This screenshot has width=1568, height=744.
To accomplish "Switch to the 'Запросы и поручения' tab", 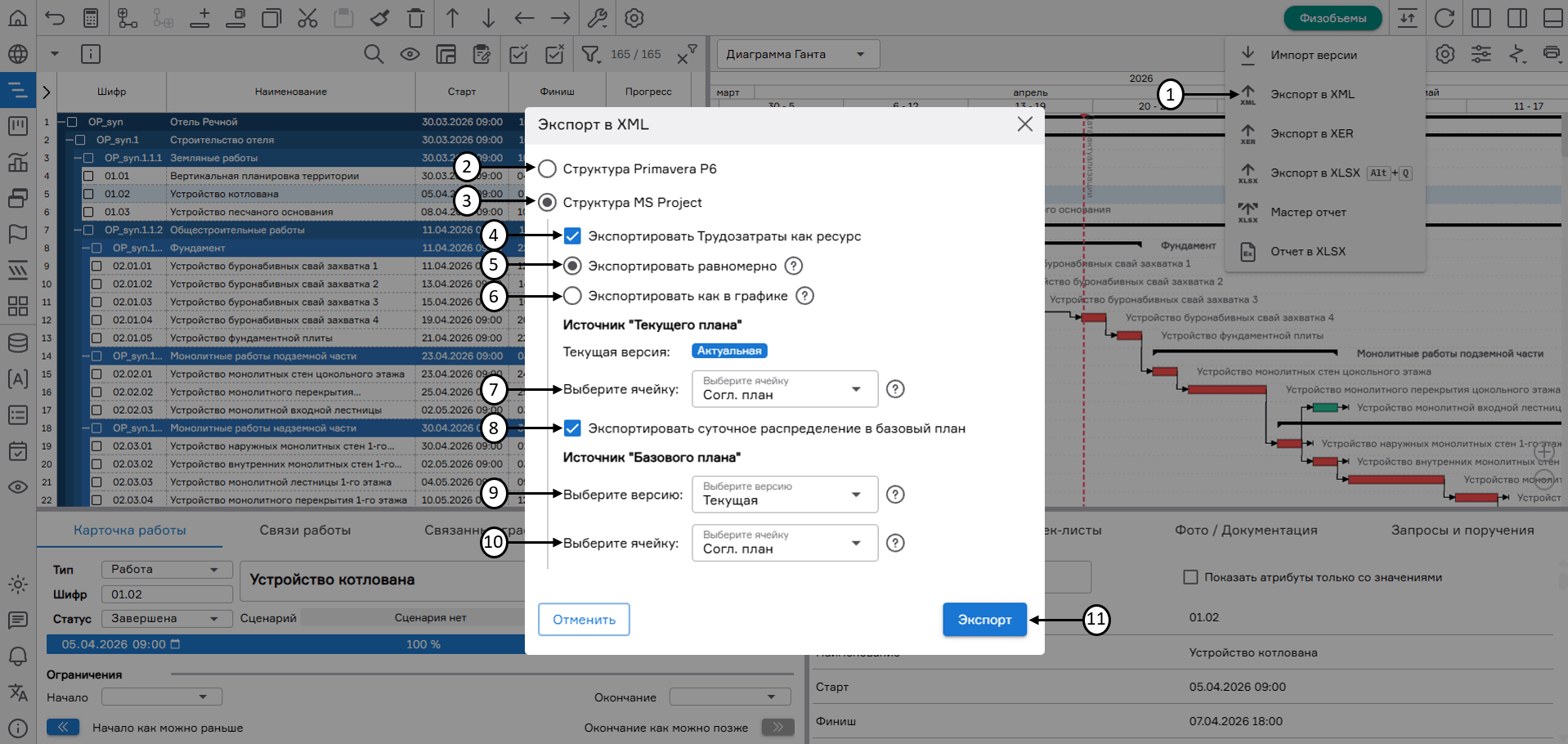I will (x=1463, y=531).
